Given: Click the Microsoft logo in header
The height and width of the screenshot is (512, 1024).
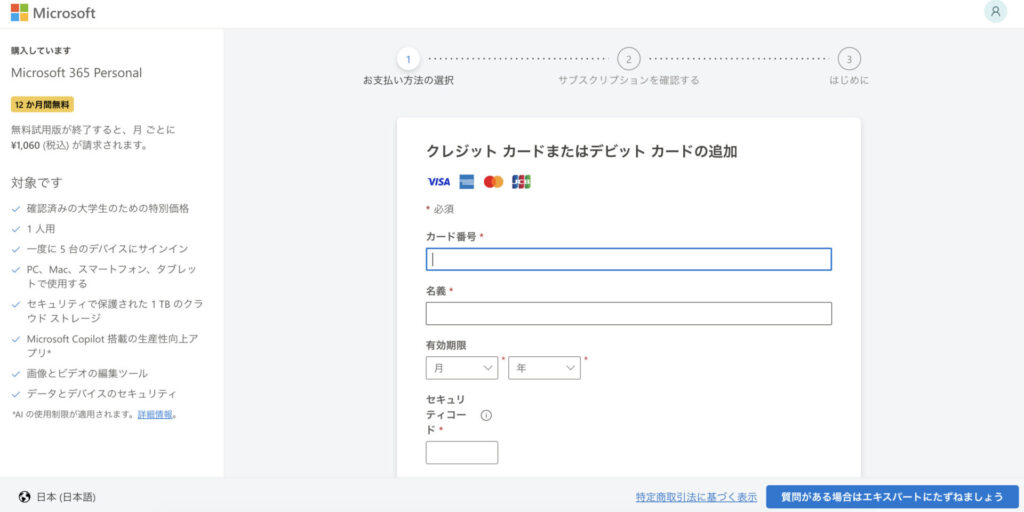Looking at the screenshot, I should pos(53,13).
